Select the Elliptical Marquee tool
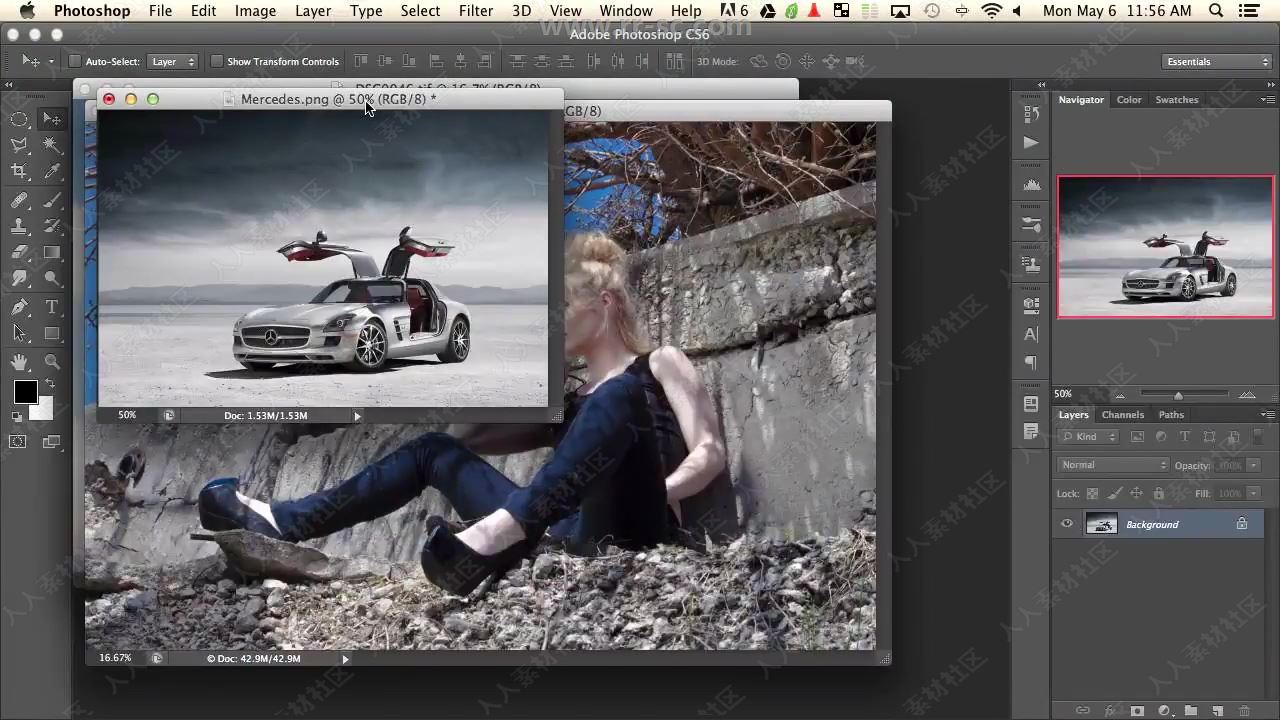The width and height of the screenshot is (1280, 720). (x=19, y=119)
